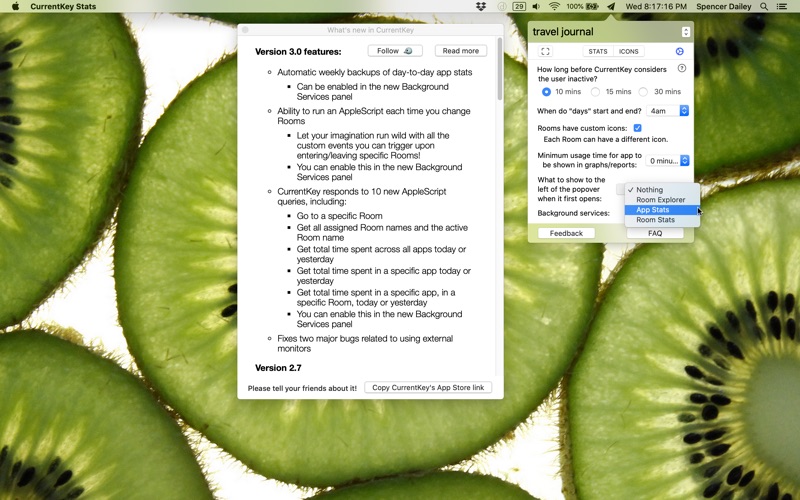Image resolution: width=800 pixels, height=500 pixels.
Task: Switch to the ICONS tab
Action: click(x=629, y=52)
